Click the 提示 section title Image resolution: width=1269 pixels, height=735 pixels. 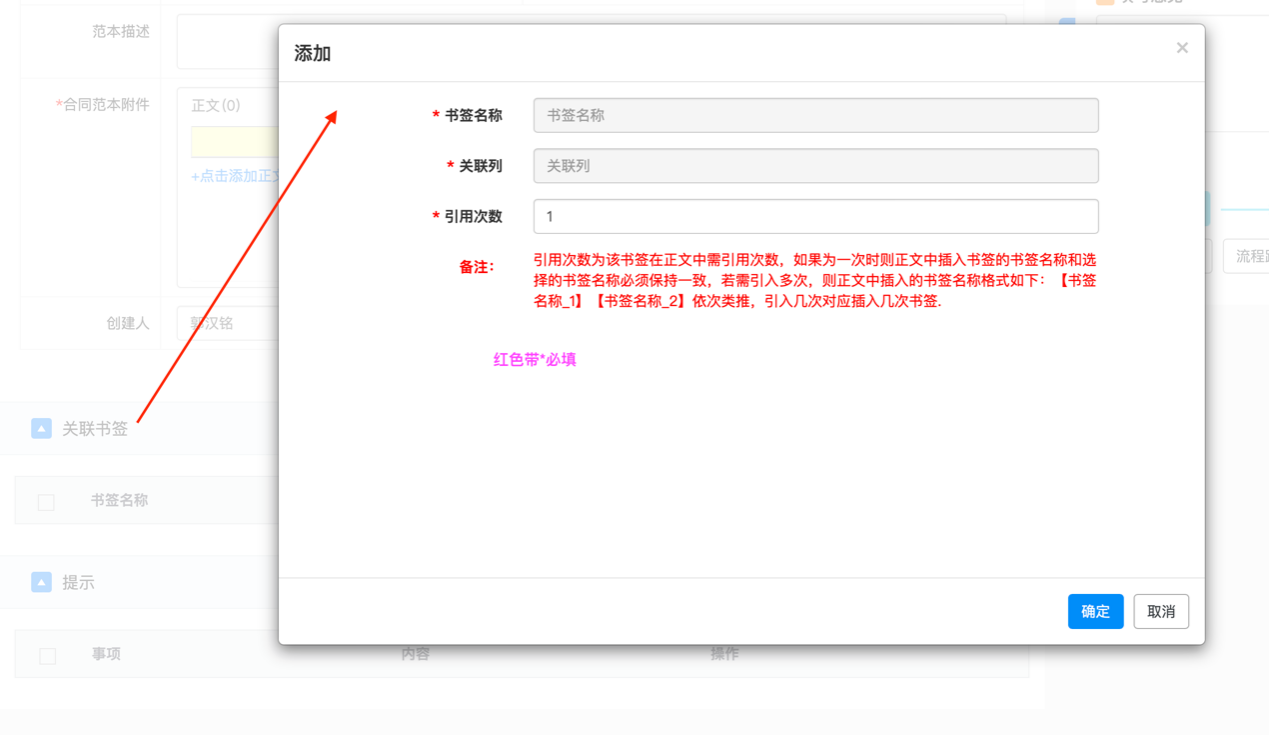[x=78, y=582]
